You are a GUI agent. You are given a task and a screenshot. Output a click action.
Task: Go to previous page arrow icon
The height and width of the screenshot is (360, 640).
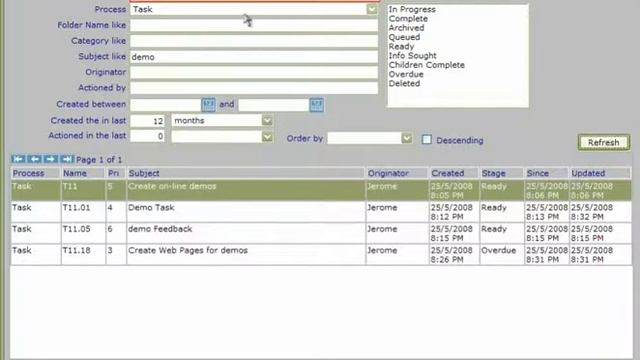pos(34,159)
